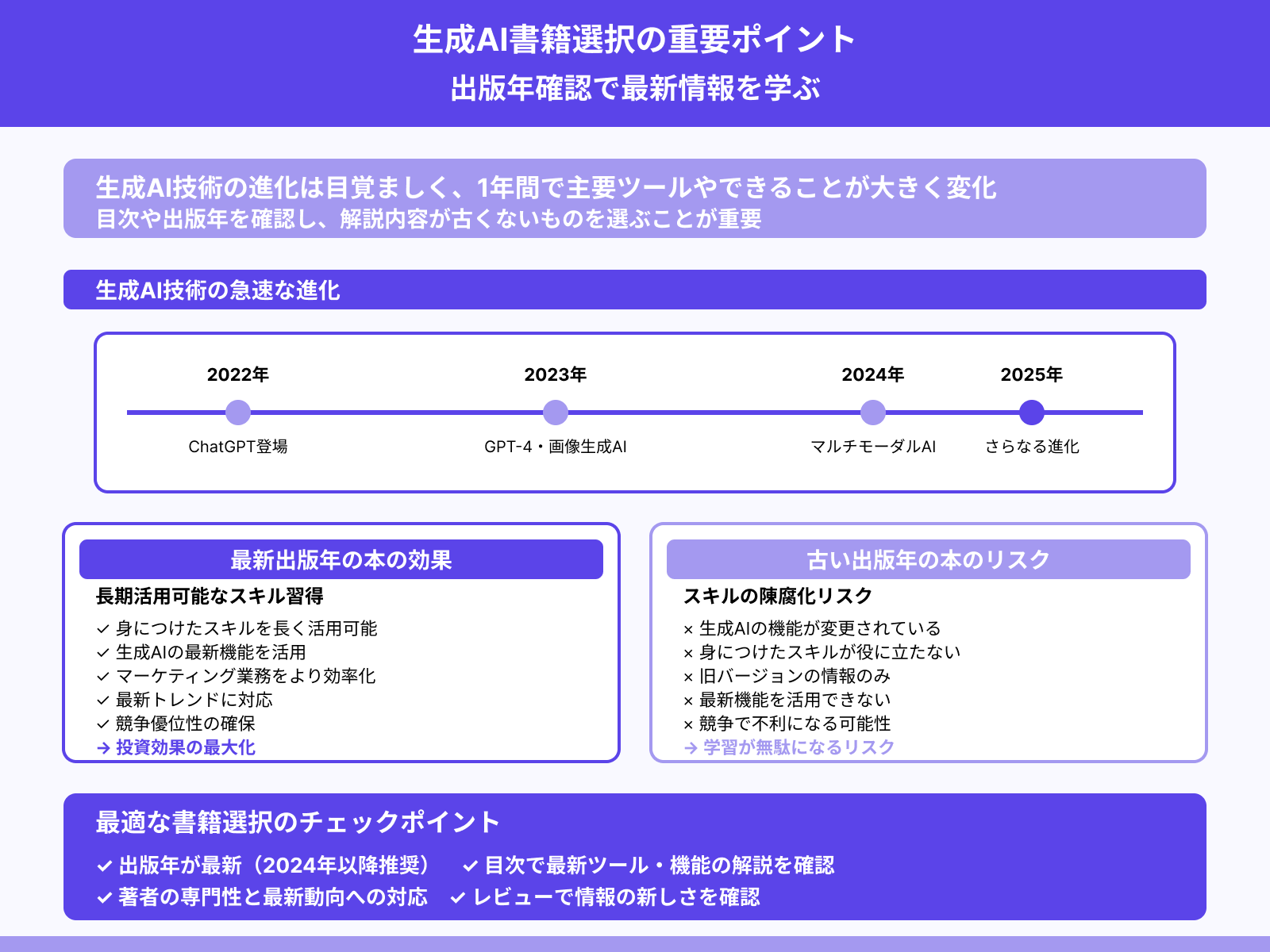The width and height of the screenshot is (1270, 952).
Task: Click the 長期活用可能なスキル習得 subheading
Action: point(210,596)
